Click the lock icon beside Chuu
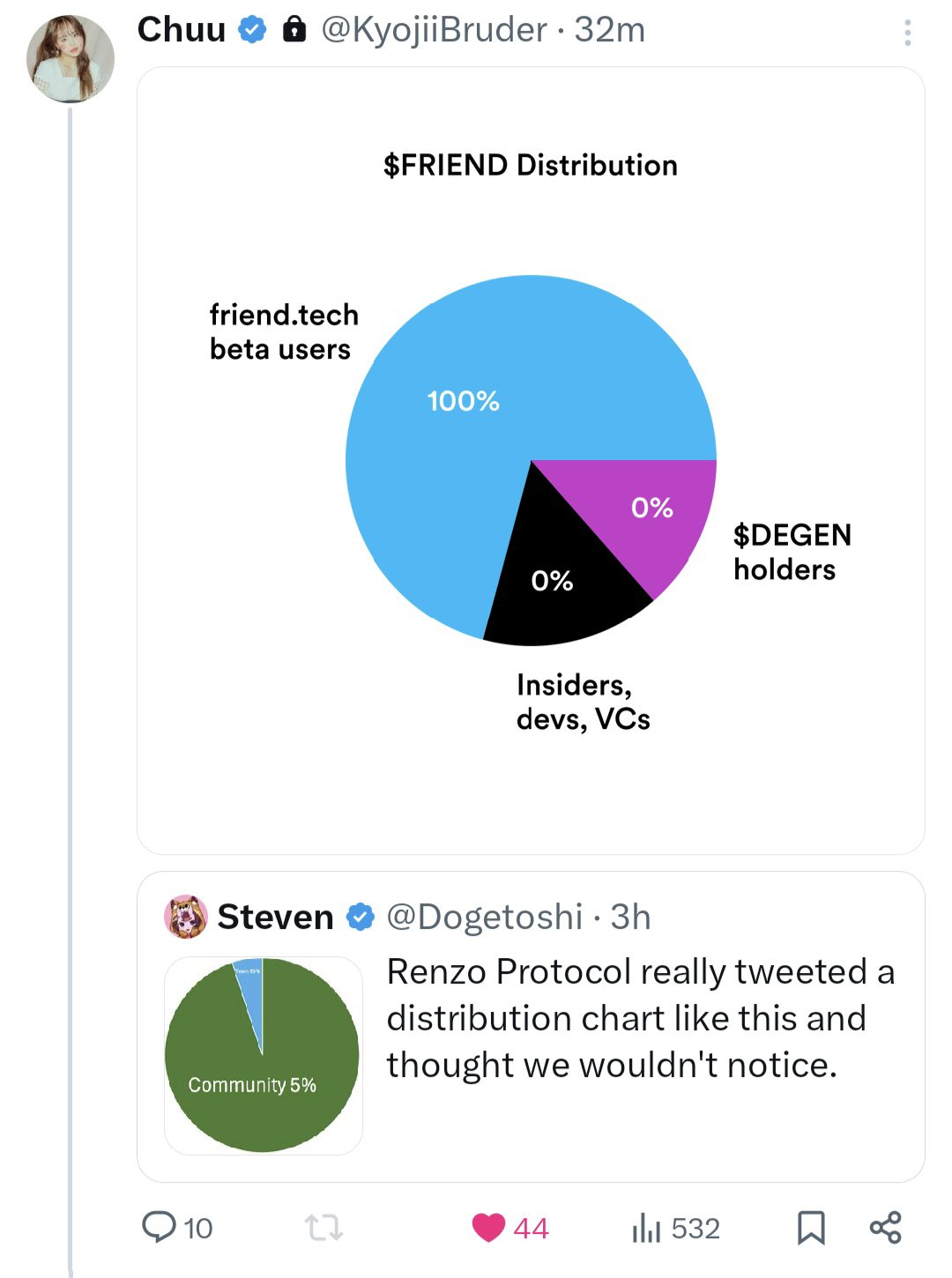952x1278 pixels. tap(294, 30)
